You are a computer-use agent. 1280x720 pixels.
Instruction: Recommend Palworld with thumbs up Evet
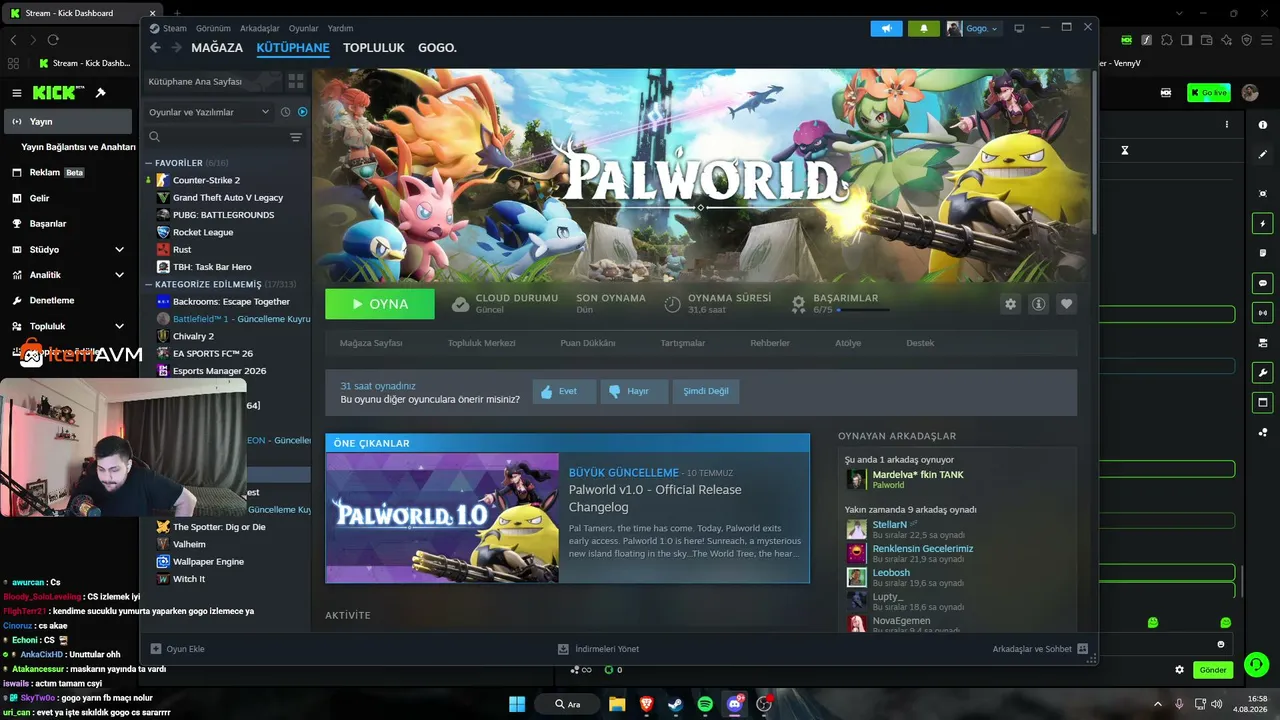point(564,391)
